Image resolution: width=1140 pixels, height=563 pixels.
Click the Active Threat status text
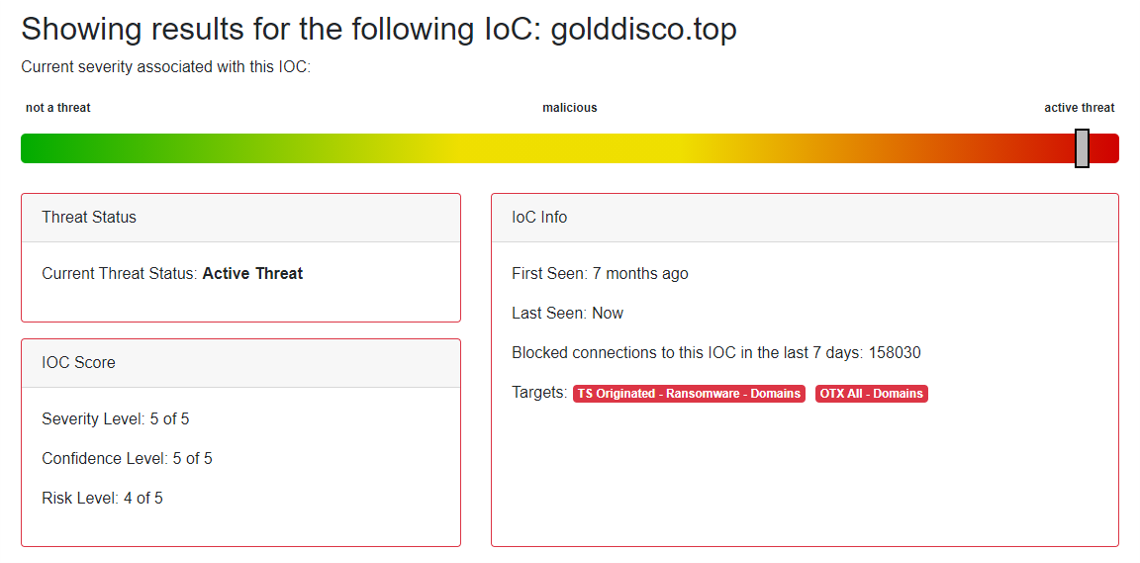pos(252,273)
